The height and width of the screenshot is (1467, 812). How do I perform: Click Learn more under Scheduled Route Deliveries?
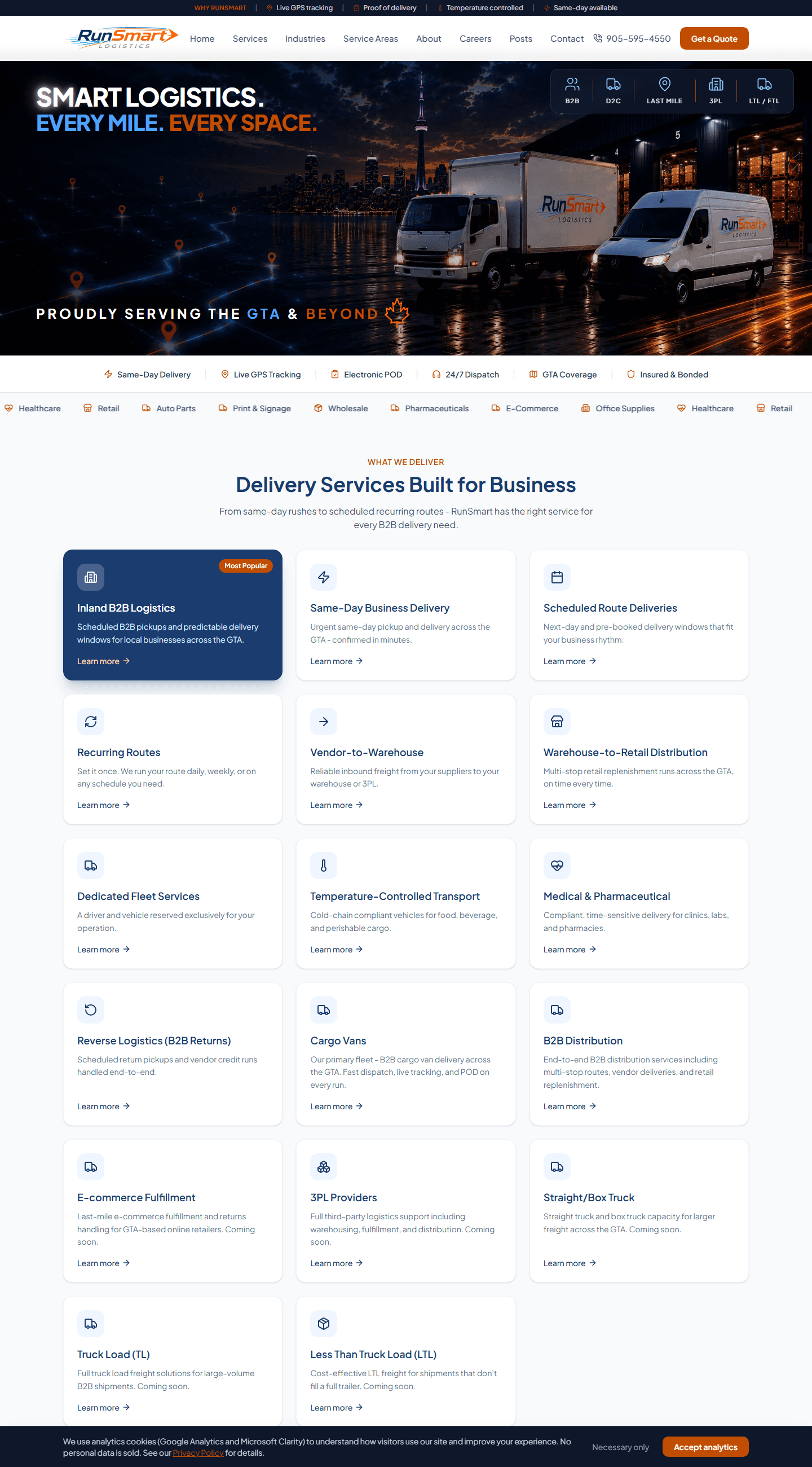pyautogui.click(x=570, y=661)
